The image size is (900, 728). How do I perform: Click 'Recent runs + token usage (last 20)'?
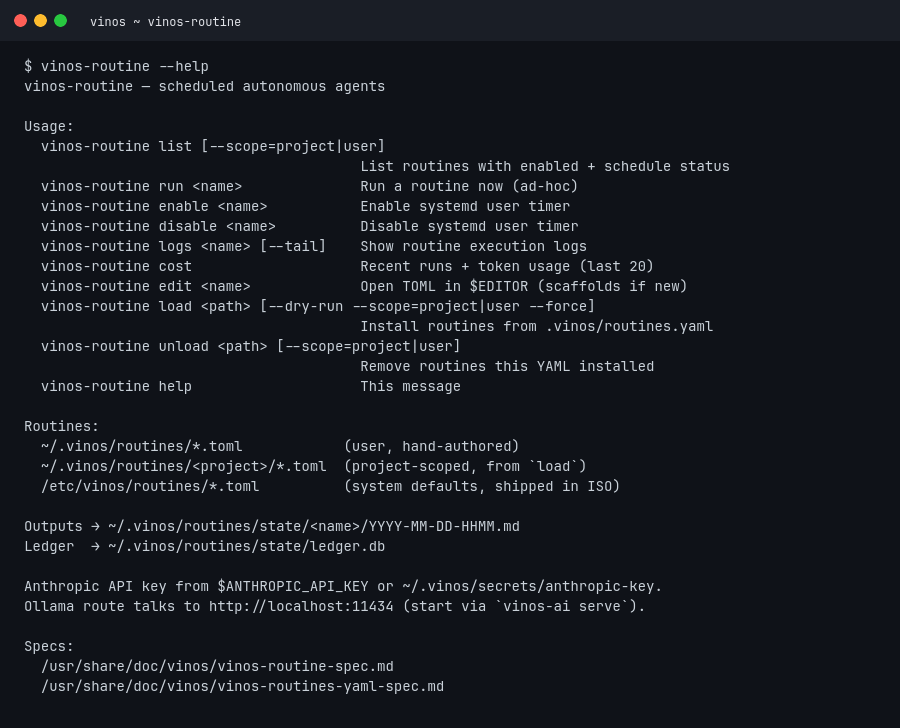(507, 266)
